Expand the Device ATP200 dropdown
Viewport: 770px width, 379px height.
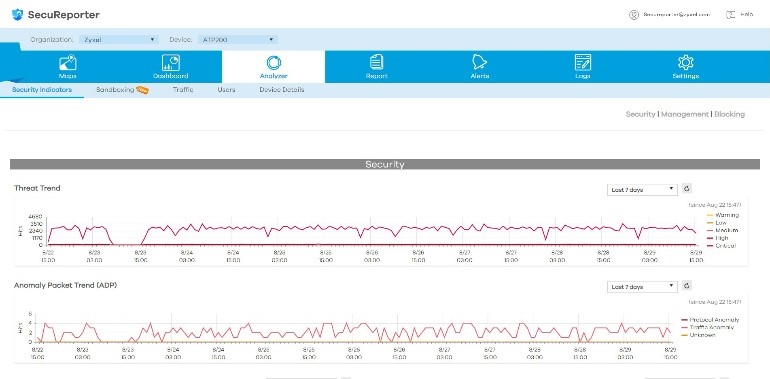pos(238,39)
